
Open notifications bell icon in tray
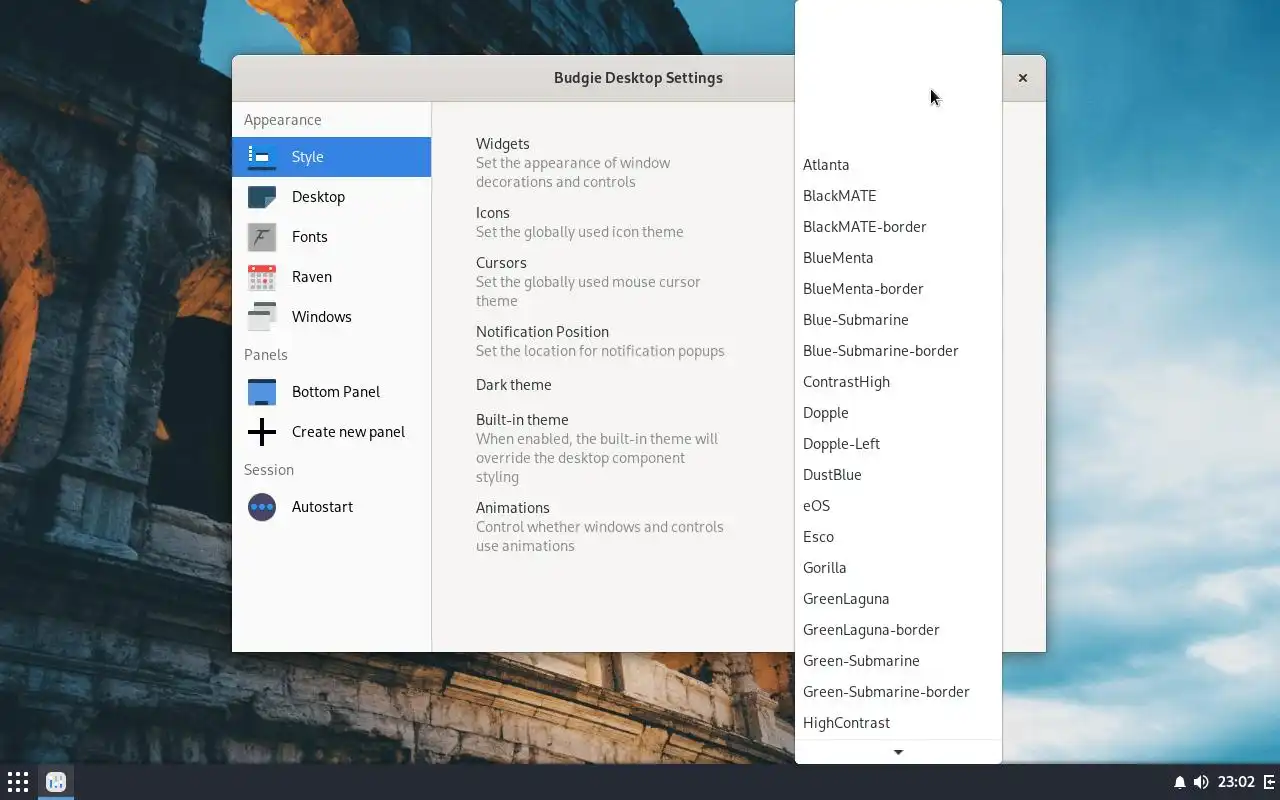1180,782
